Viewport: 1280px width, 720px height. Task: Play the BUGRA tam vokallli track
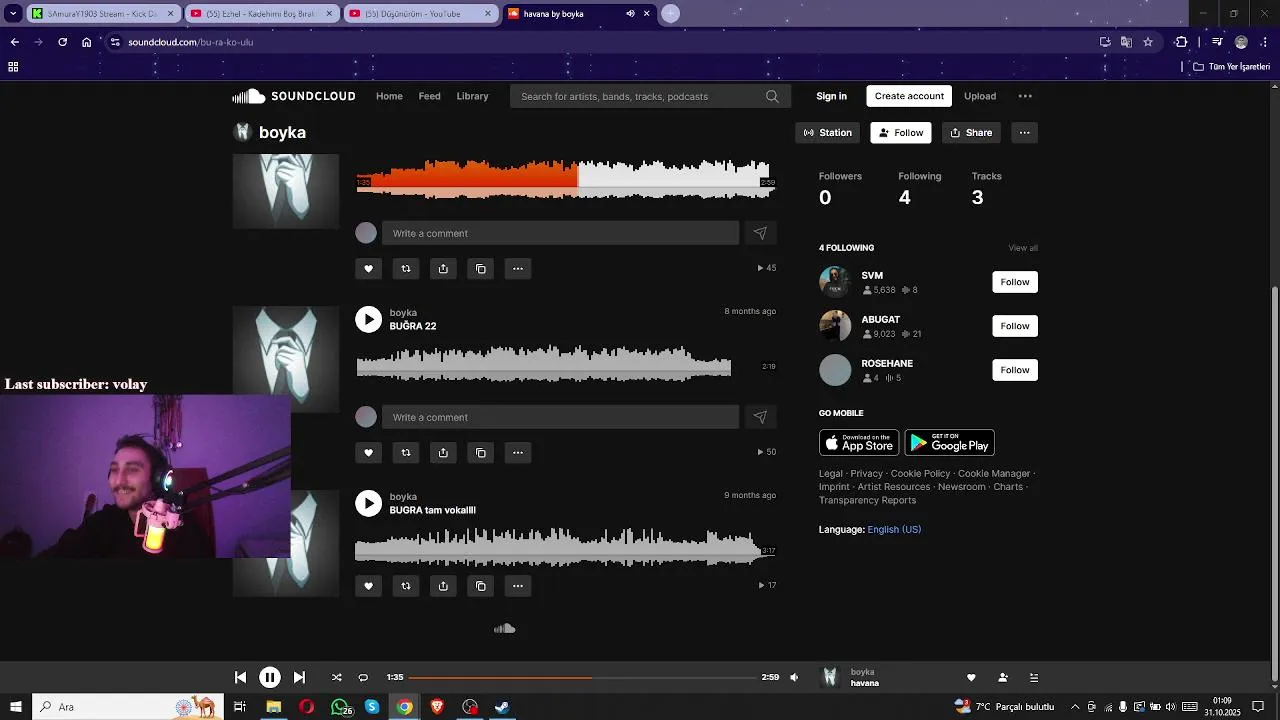[369, 503]
